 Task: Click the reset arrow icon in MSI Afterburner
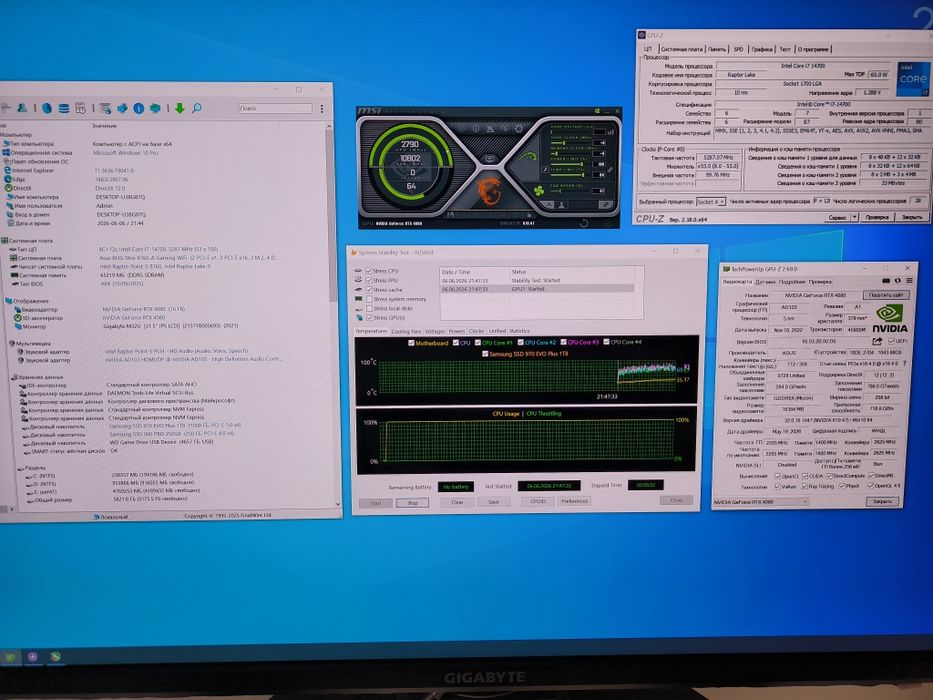click(584, 223)
